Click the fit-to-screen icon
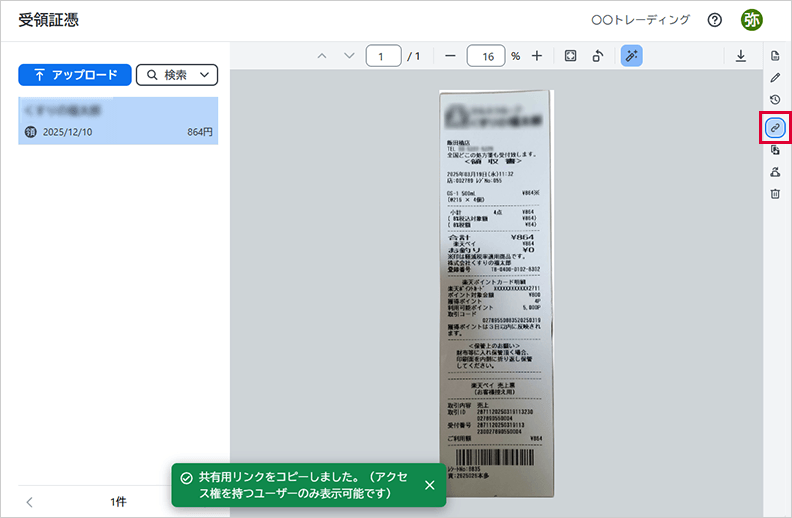 pyautogui.click(x=570, y=56)
